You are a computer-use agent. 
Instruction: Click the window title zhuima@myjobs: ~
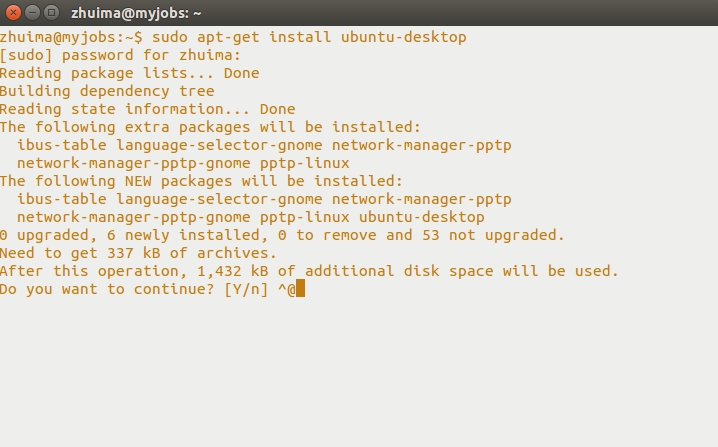tap(136, 13)
